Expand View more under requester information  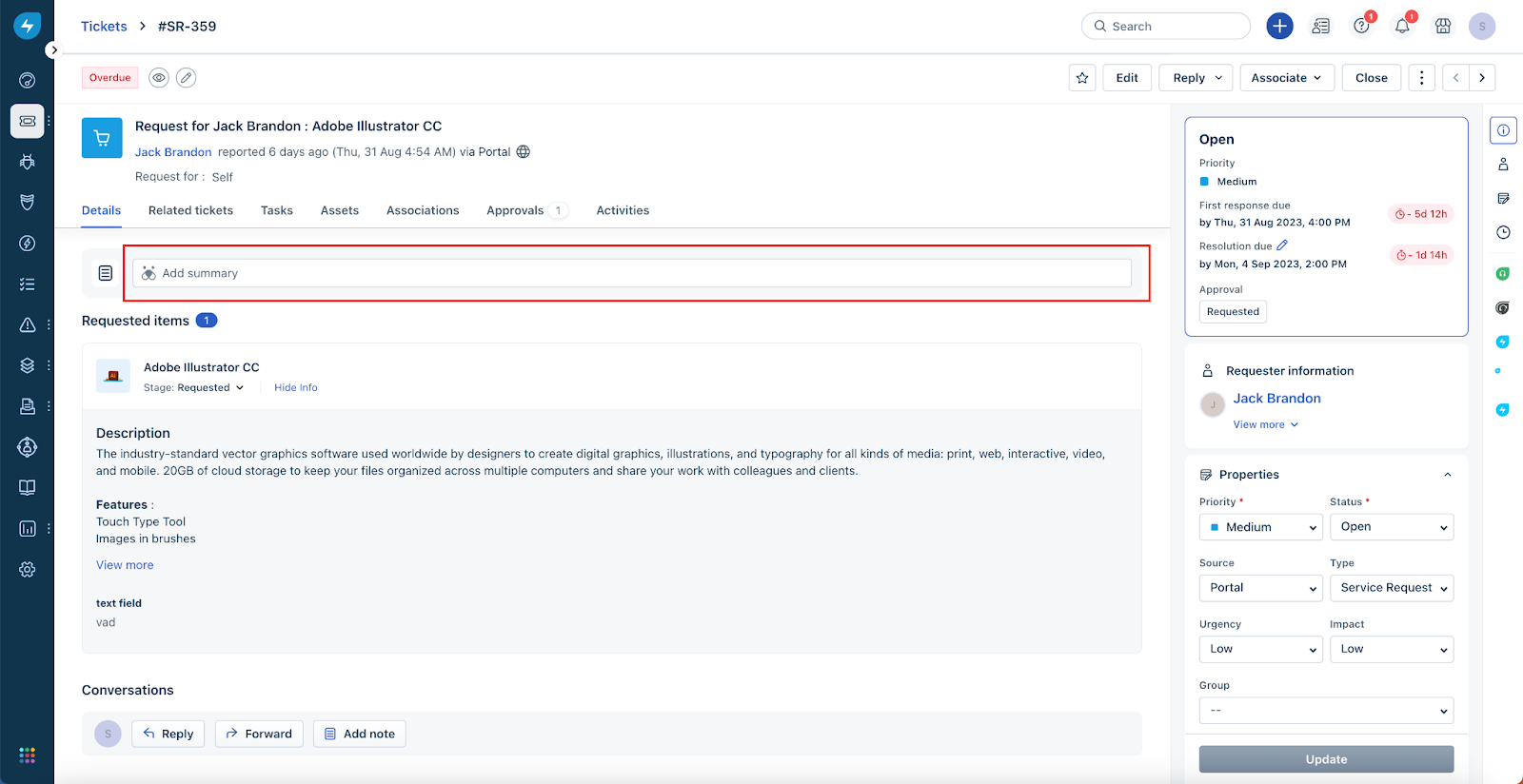tap(1265, 424)
